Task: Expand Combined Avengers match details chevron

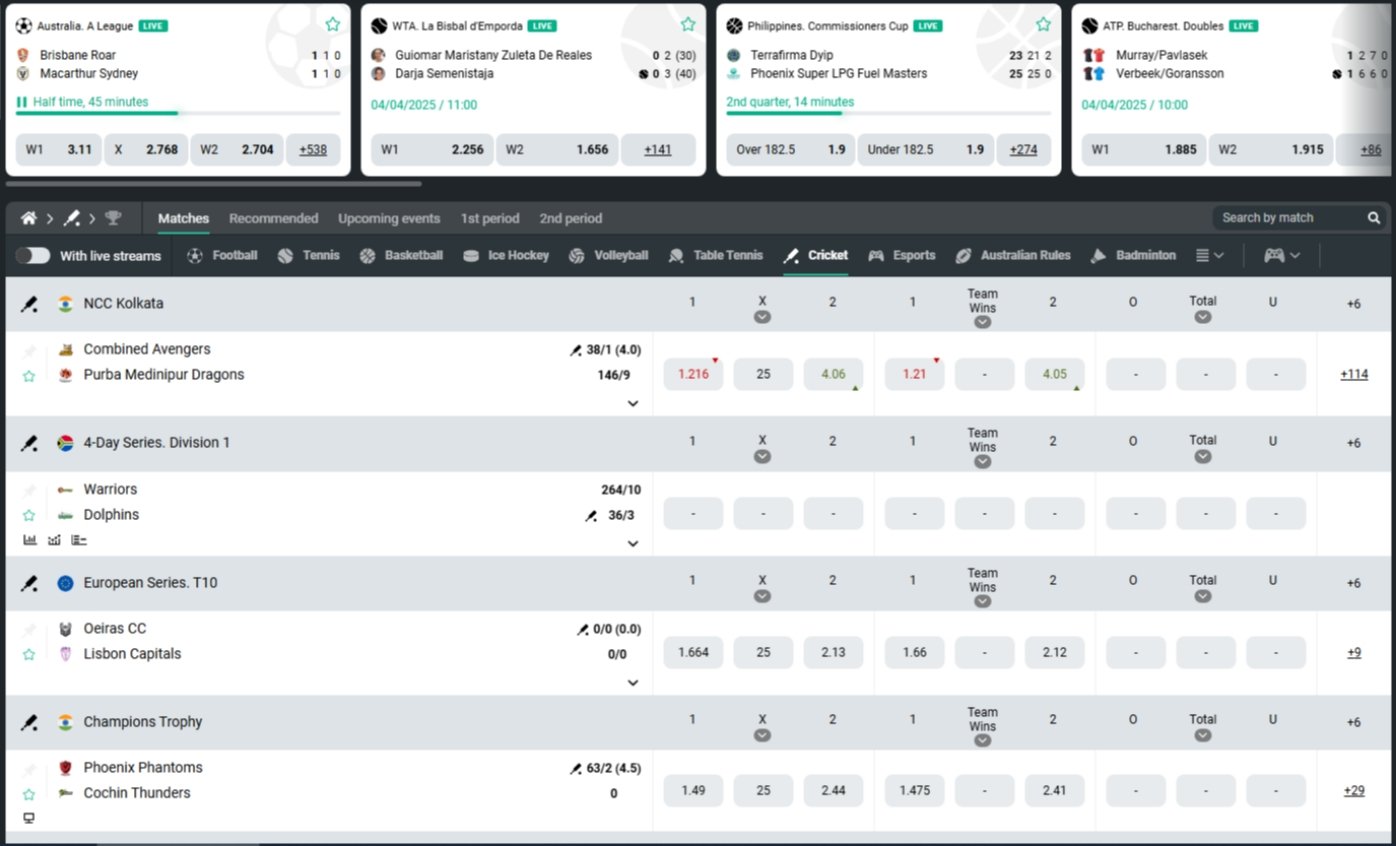Action: click(633, 404)
